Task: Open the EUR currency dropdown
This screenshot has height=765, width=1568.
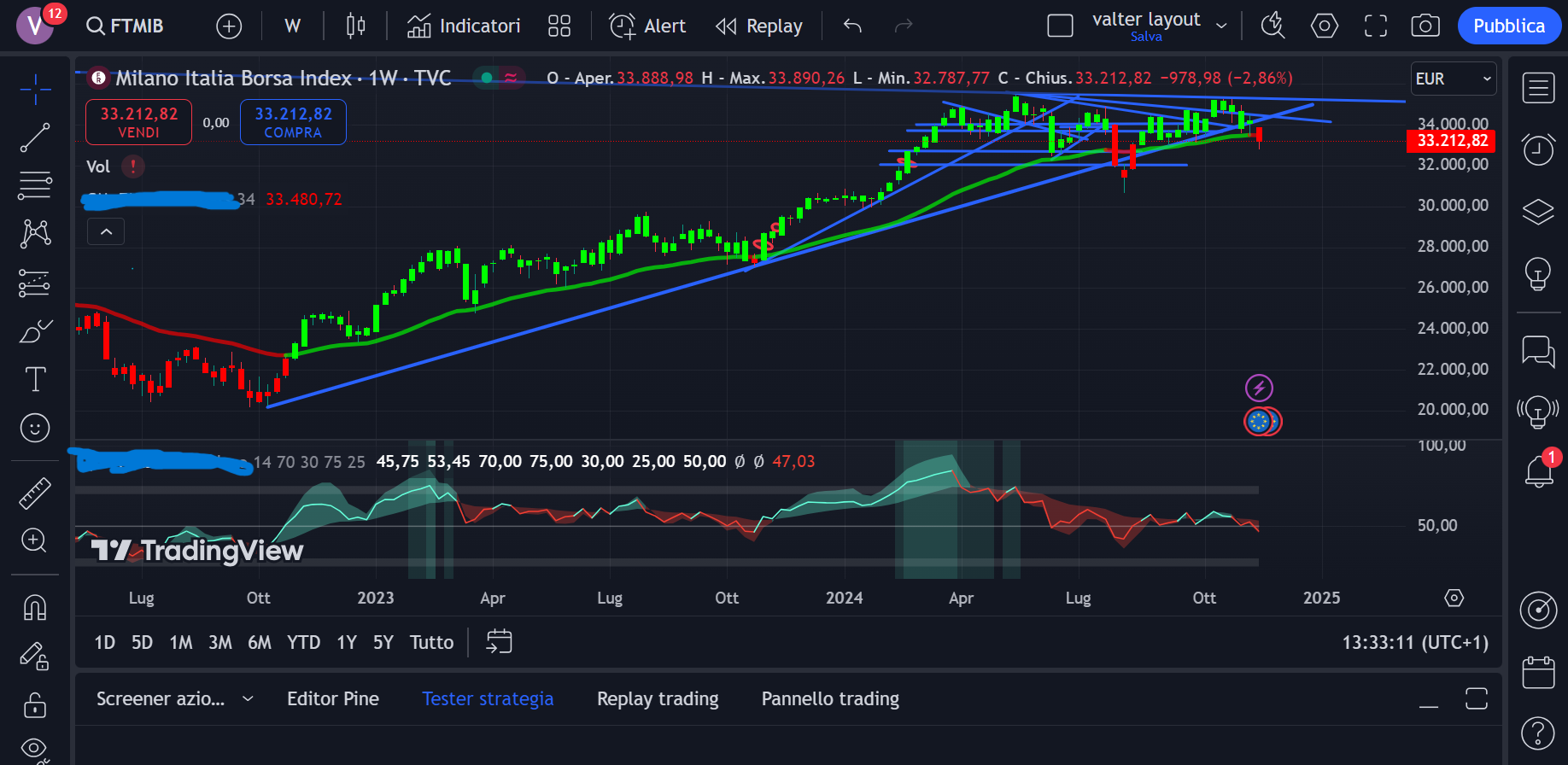Action: coord(1454,79)
